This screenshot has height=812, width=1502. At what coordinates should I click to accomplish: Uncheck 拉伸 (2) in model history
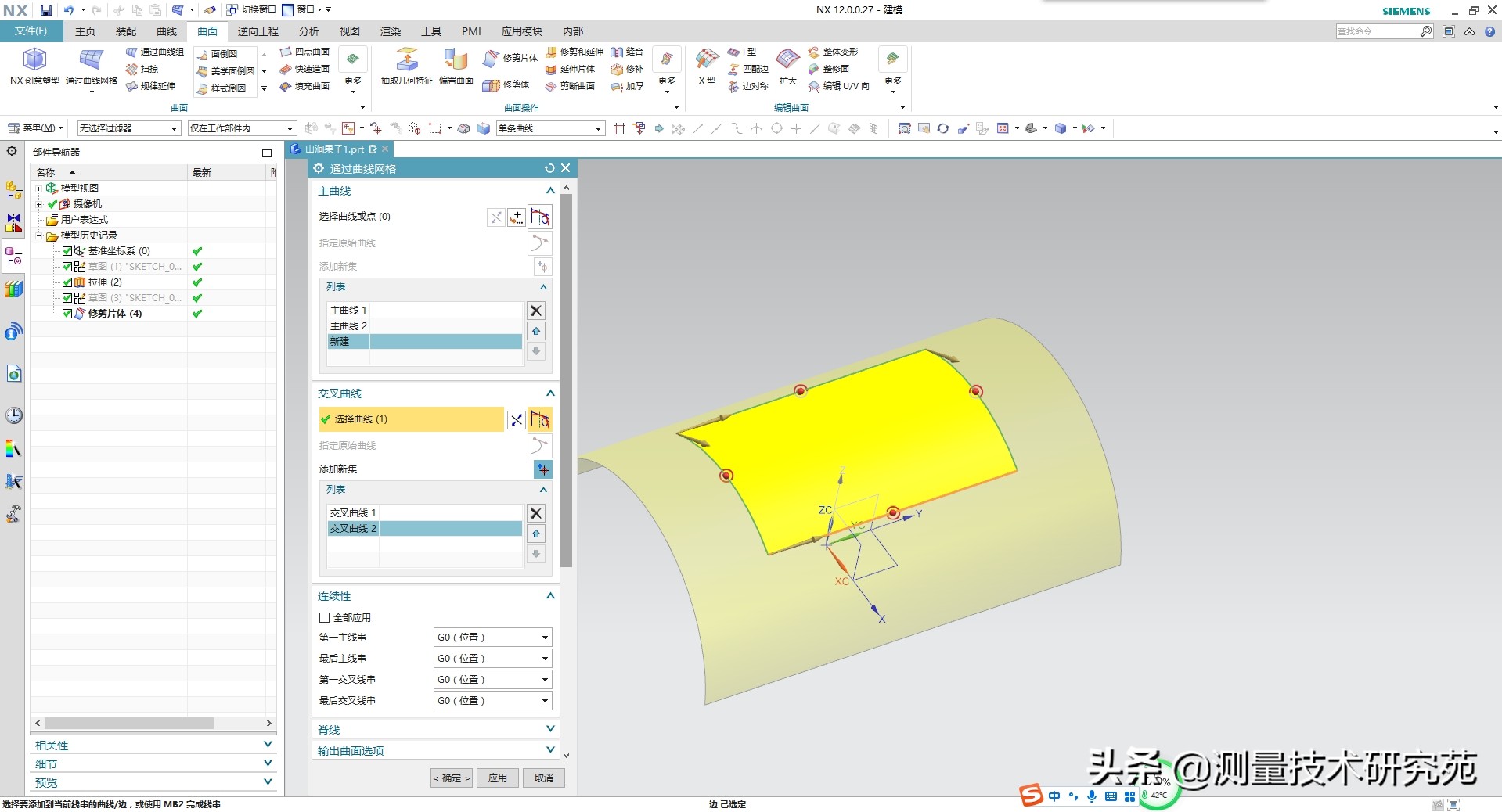[67, 282]
